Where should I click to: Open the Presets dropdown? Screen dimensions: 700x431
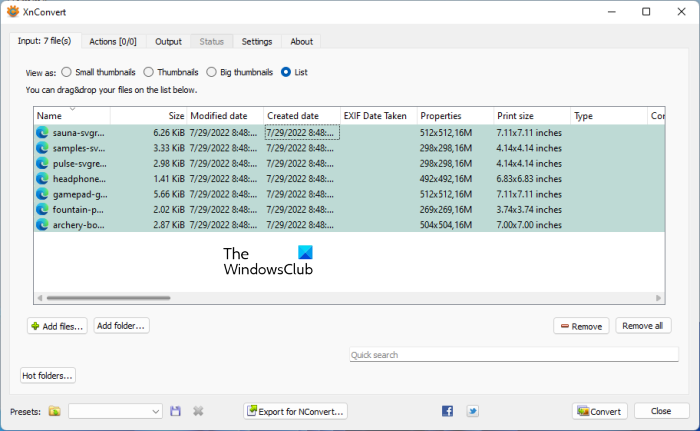pyautogui.click(x=115, y=411)
